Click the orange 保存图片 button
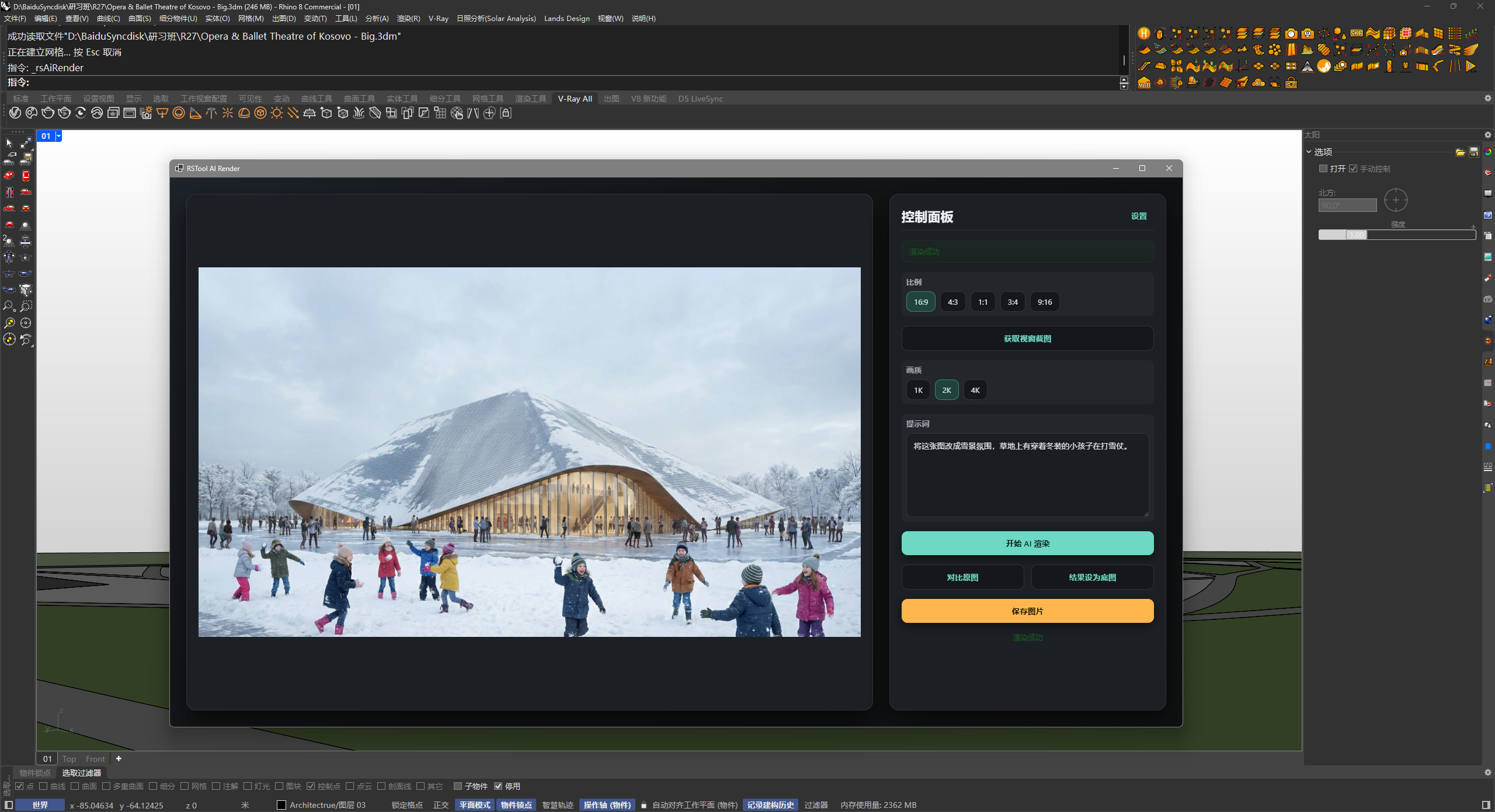 1027,611
